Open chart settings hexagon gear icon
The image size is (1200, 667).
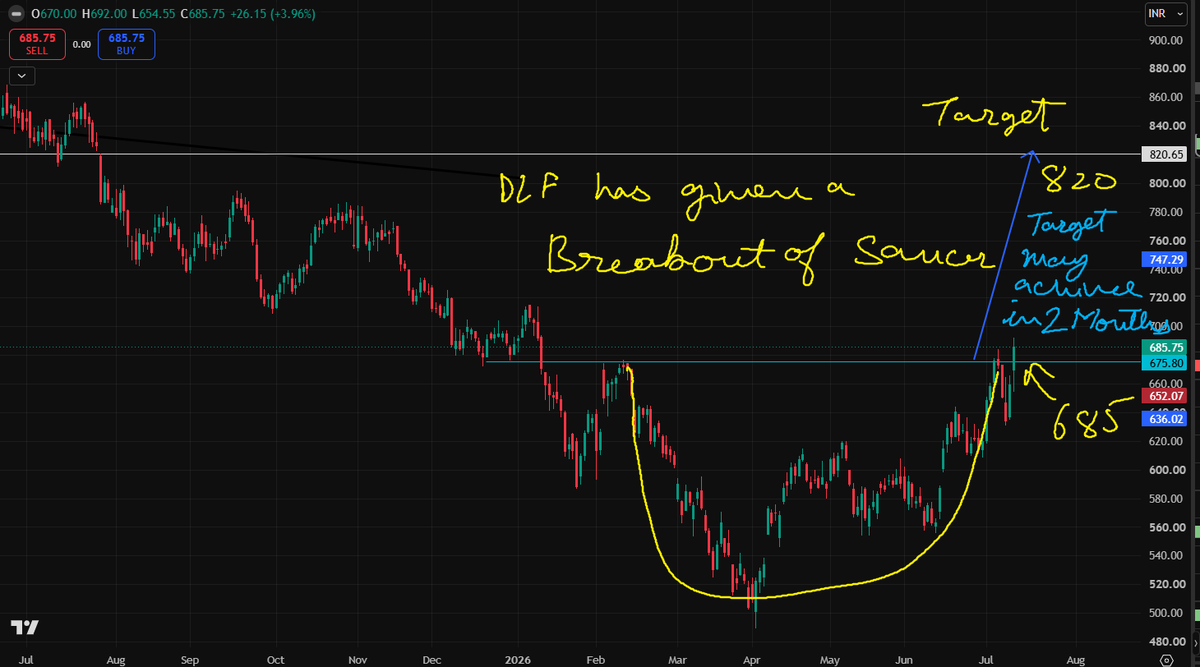pos(1166,659)
